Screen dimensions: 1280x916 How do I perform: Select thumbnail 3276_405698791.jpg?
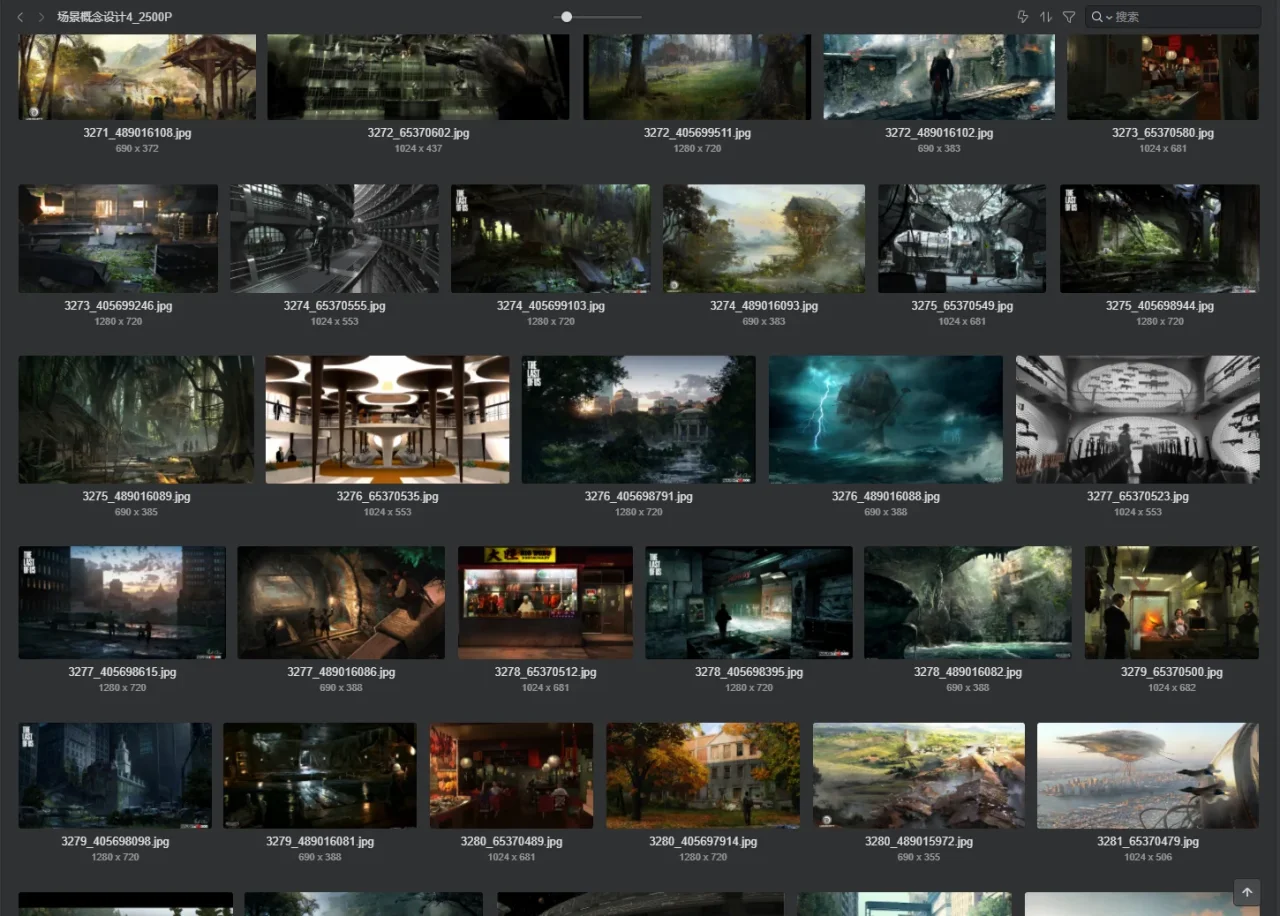[x=638, y=420]
